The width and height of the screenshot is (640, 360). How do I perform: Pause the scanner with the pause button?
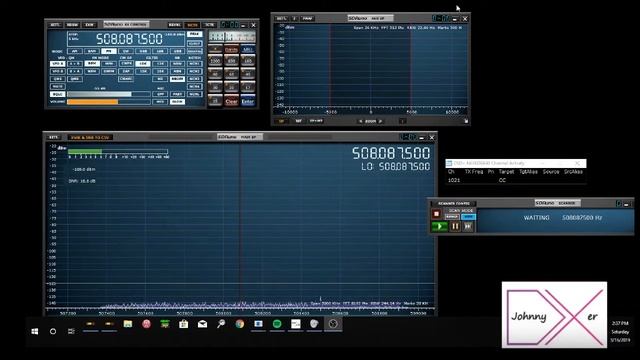point(455,227)
